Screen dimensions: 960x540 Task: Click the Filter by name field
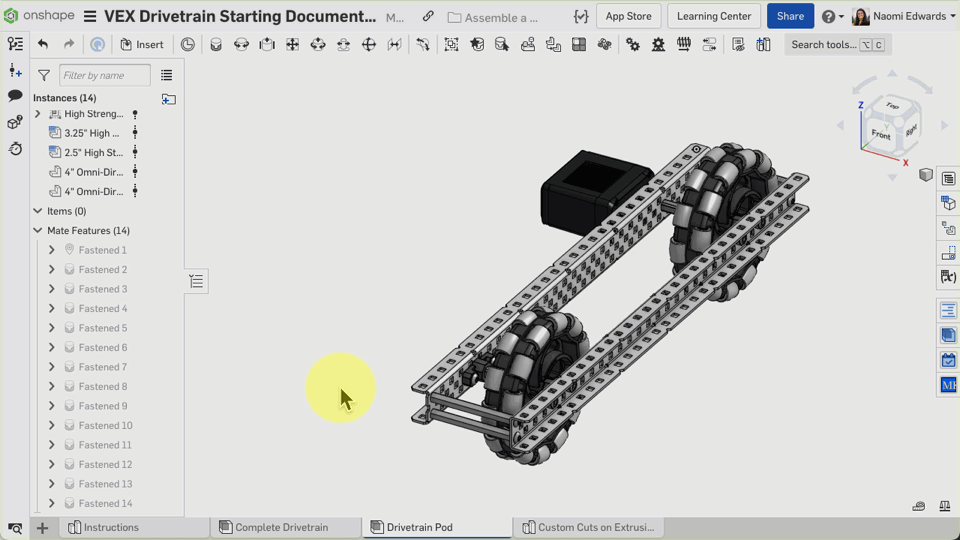104,75
